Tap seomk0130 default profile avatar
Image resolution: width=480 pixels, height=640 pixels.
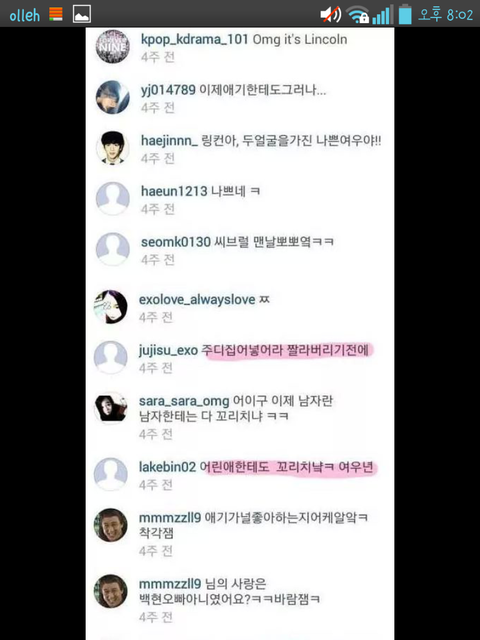113,249
